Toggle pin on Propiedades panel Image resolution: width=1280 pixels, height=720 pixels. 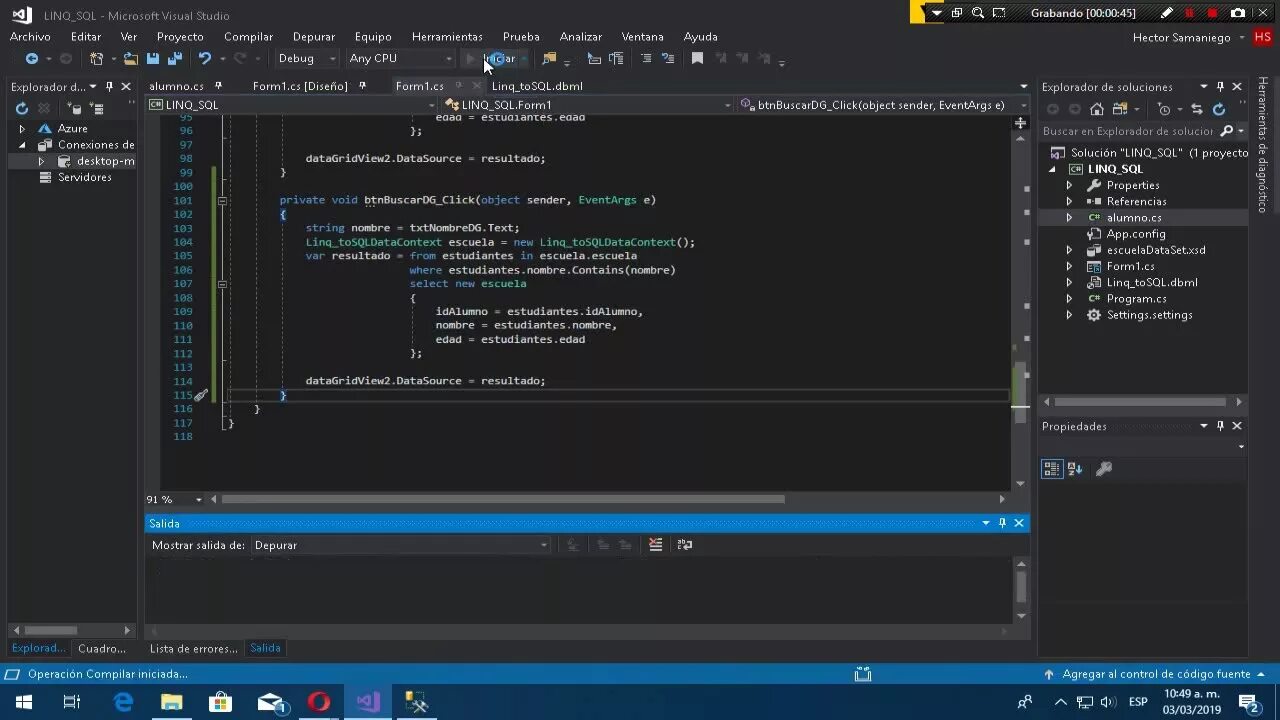tap(1220, 426)
